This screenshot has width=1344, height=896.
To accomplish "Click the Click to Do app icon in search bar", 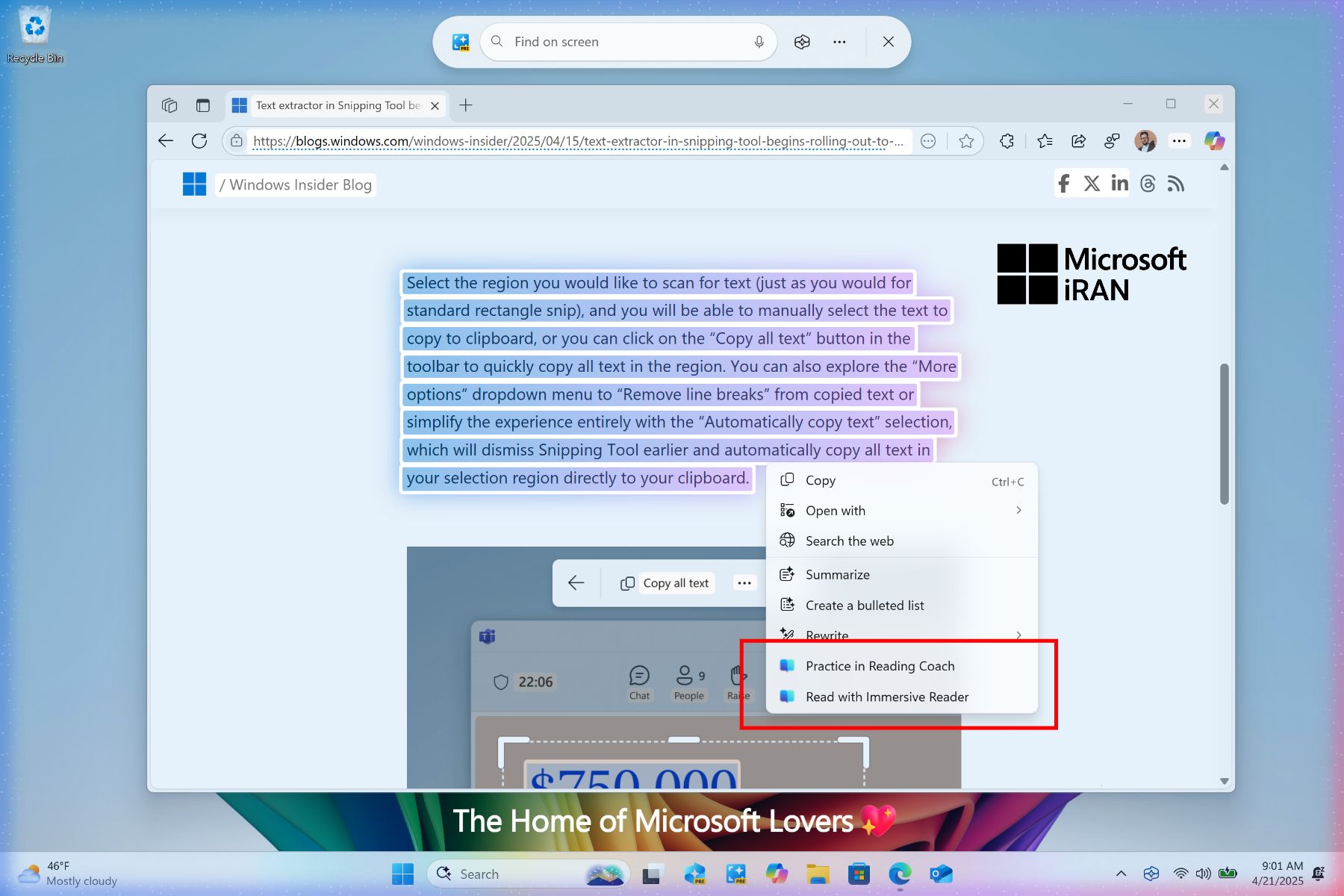I will 461,42.
